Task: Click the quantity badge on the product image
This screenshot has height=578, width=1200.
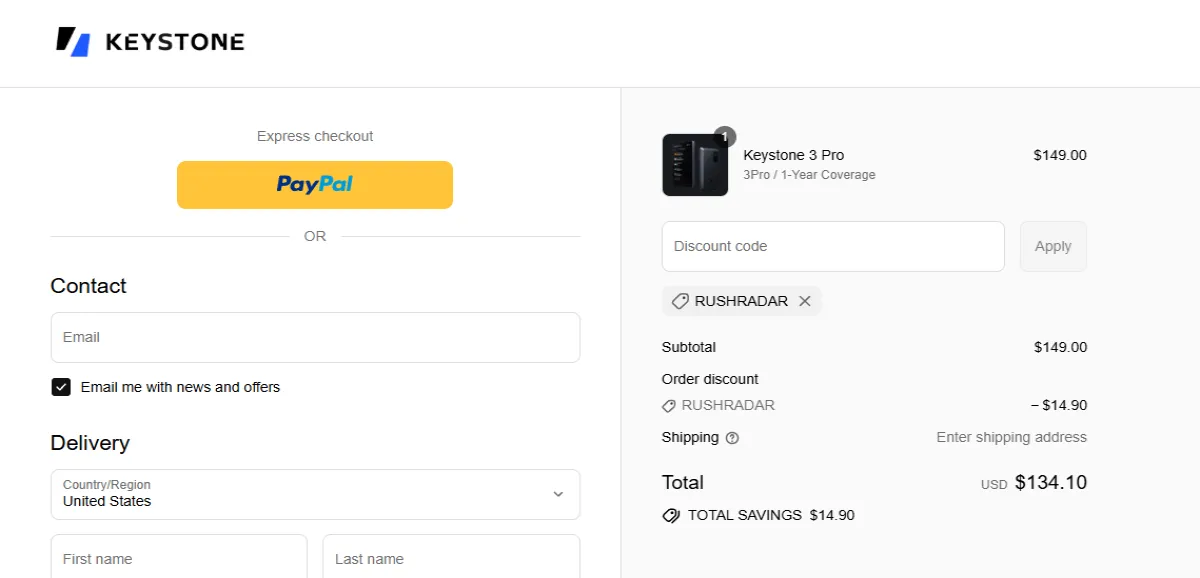Action: 724,136
